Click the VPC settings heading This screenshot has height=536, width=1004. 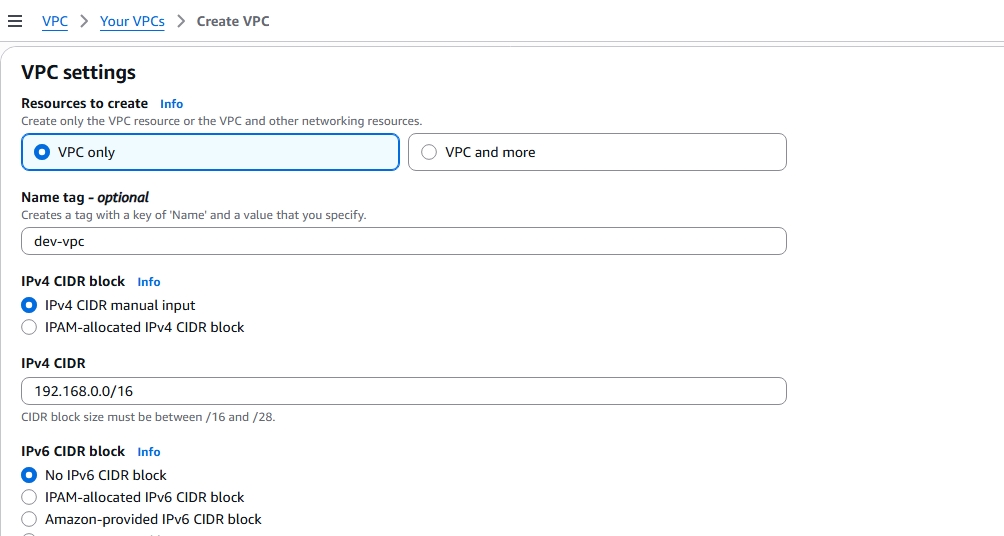click(78, 73)
